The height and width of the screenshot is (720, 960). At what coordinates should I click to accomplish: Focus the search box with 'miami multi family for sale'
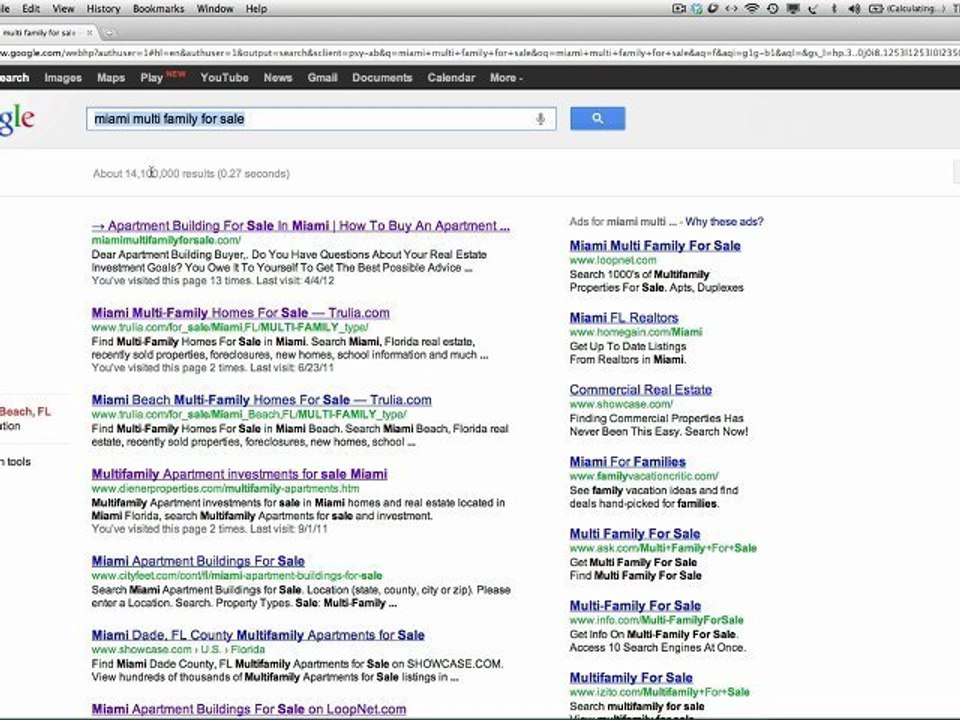point(321,119)
